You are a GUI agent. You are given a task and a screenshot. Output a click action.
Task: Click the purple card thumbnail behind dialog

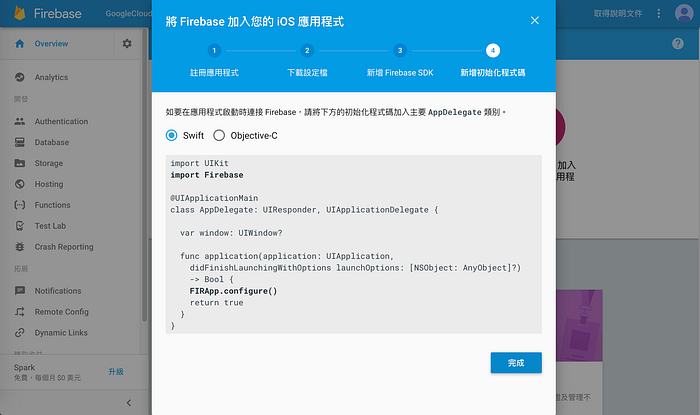579,325
